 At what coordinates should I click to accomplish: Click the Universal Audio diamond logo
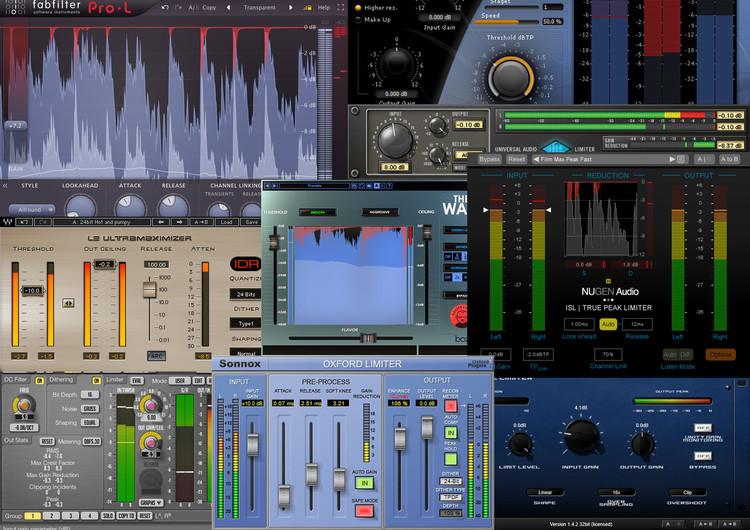[556, 146]
